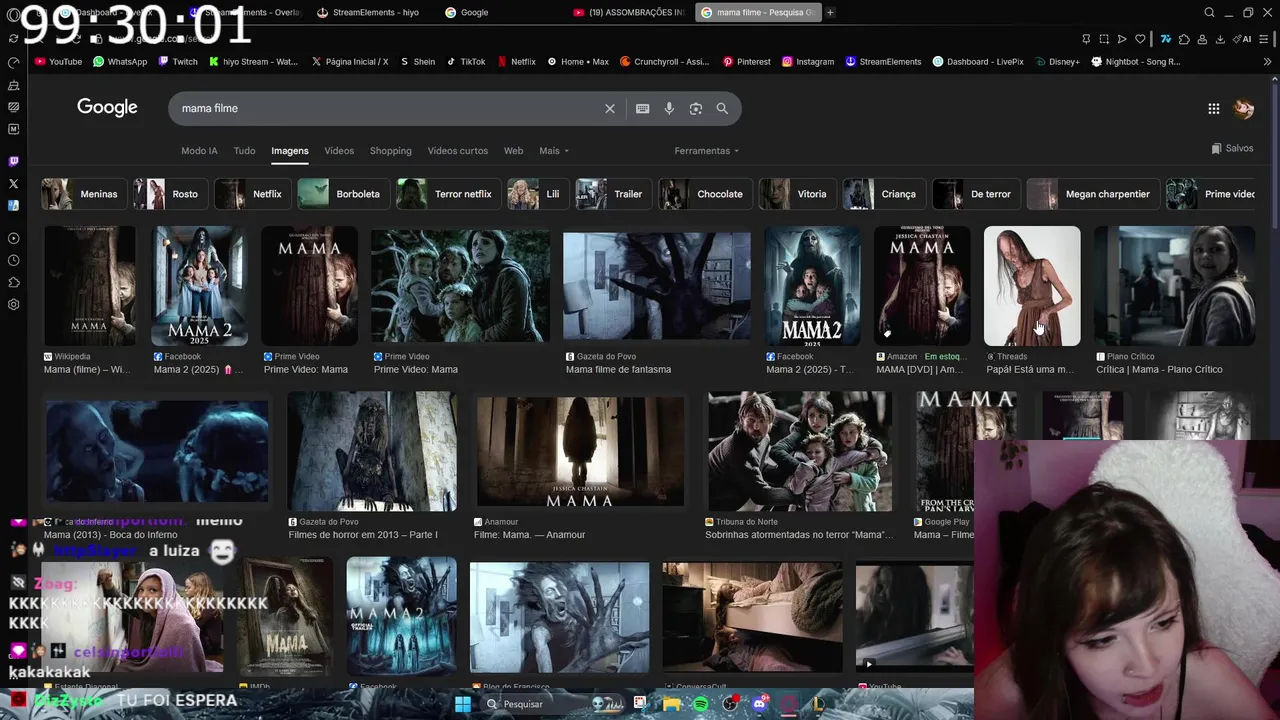Open WhatsApp bookmark
This screenshot has width=1280, height=720.
click(x=119, y=61)
